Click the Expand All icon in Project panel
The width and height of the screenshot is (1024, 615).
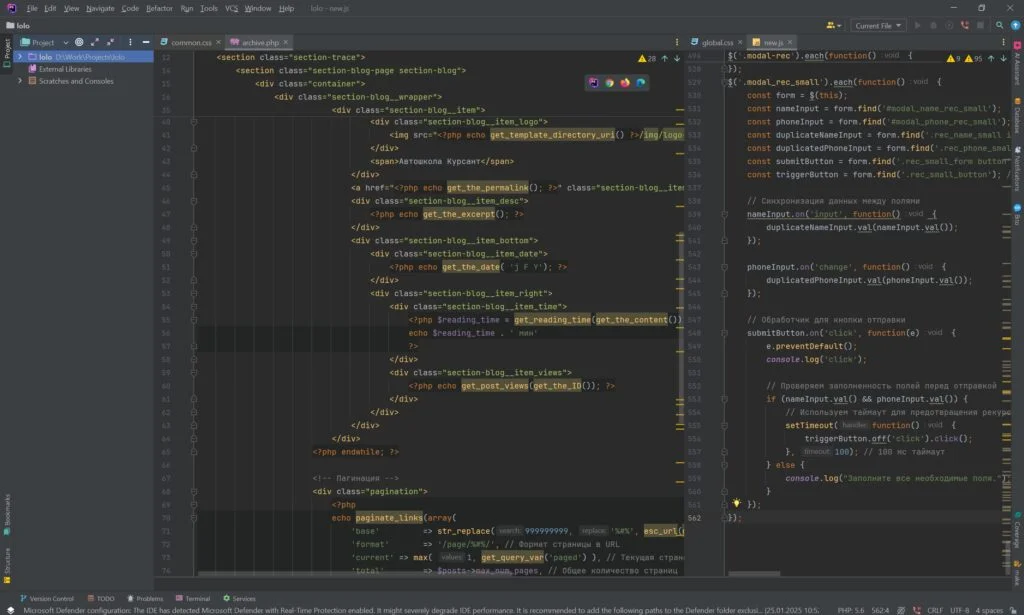[95, 42]
